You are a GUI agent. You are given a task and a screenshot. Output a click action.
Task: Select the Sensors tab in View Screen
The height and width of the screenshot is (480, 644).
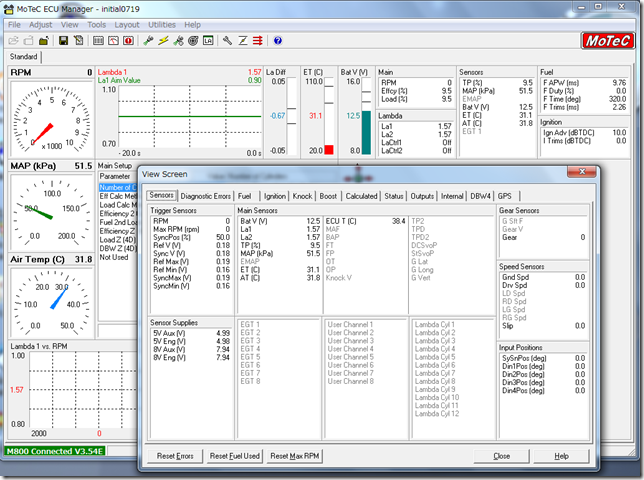coord(161,195)
